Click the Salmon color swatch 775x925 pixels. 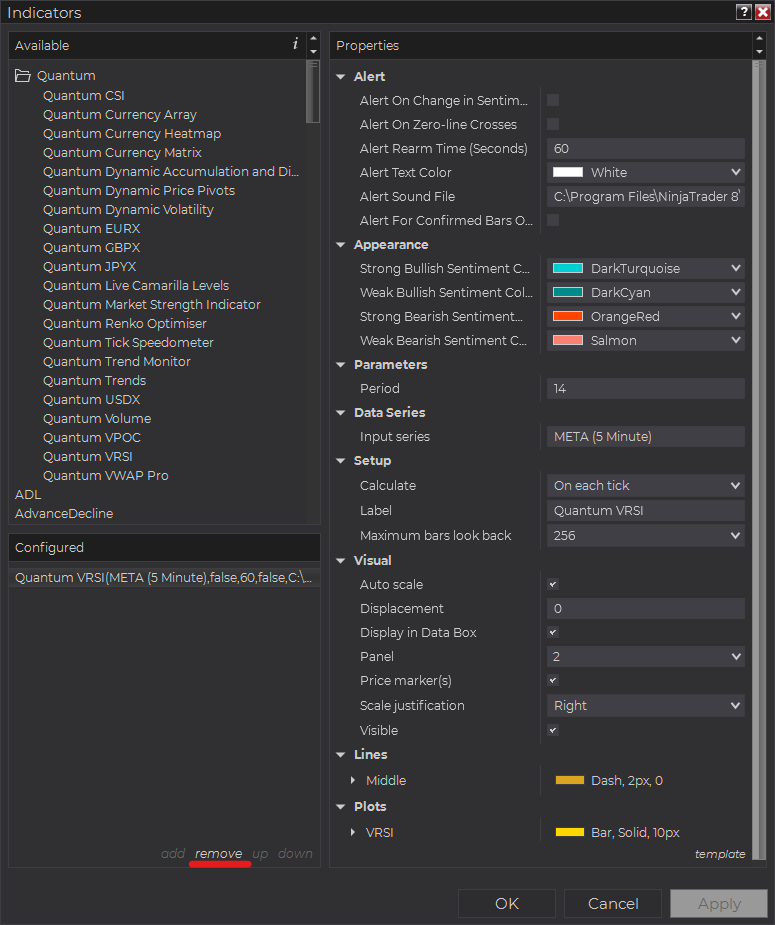pyautogui.click(x=568, y=340)
